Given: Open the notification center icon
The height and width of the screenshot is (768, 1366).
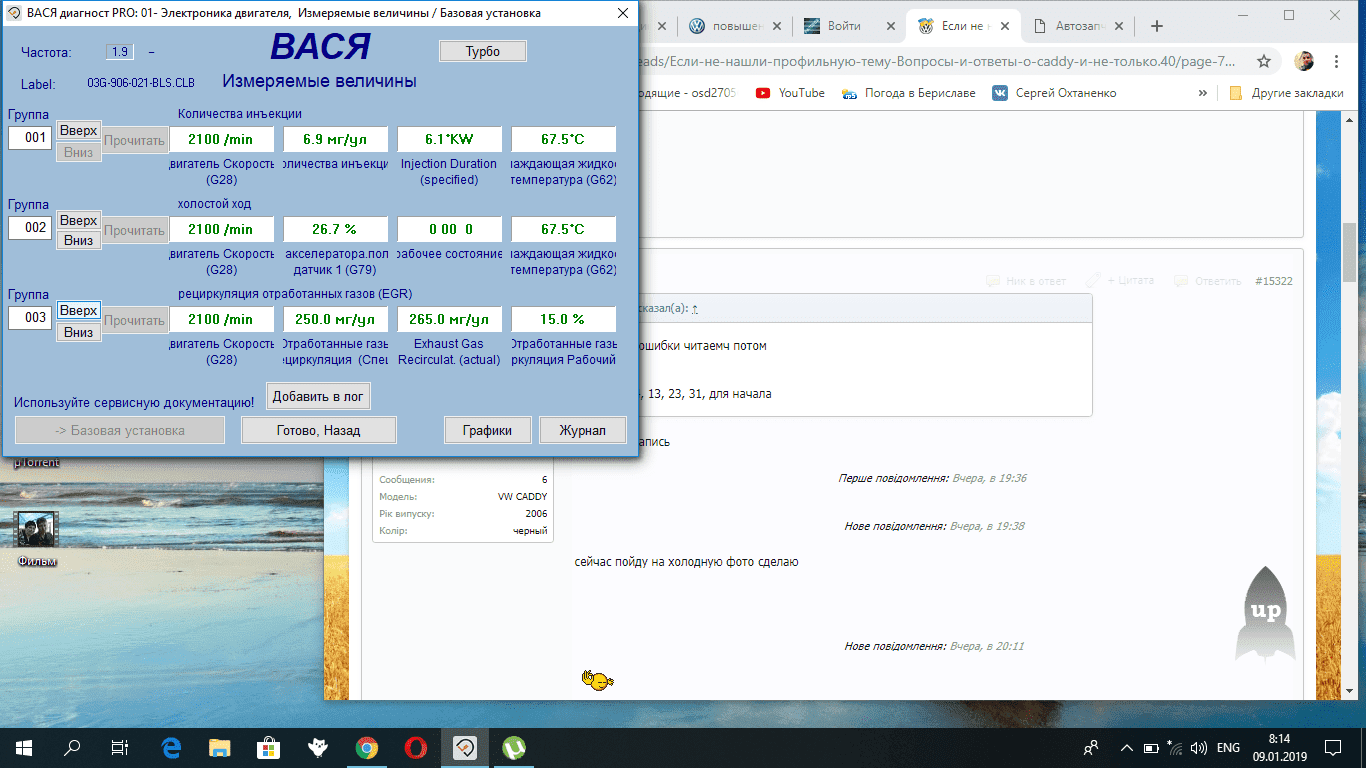Looking at the screenshot, I should (1333, 747).
